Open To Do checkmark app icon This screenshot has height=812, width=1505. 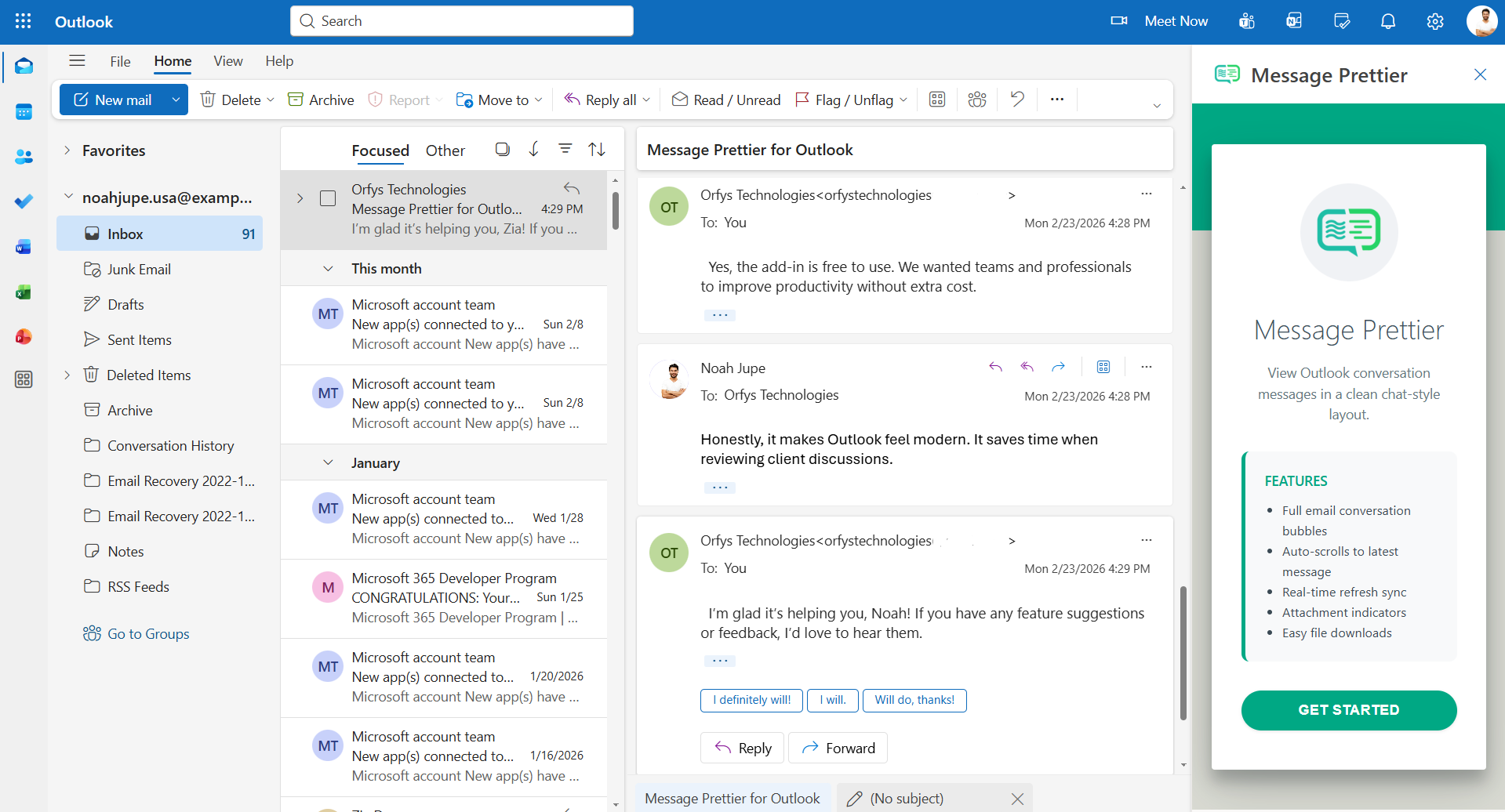pos(24,201)
